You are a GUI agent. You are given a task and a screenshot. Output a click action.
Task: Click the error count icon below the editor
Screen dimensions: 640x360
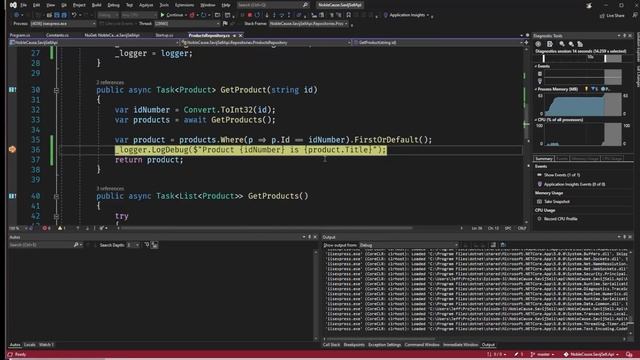pos(45,228)
